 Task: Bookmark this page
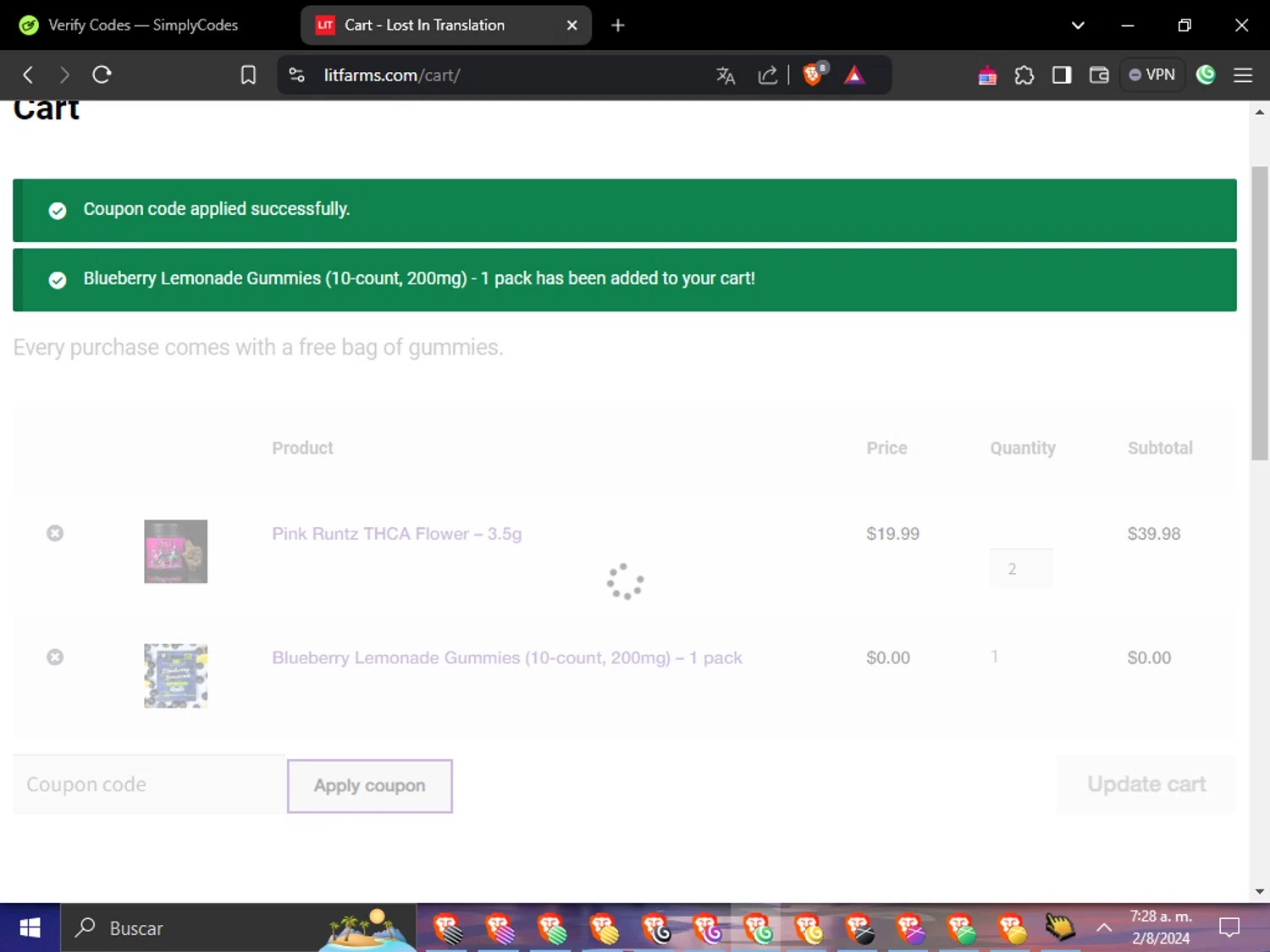tap(248, 75)
